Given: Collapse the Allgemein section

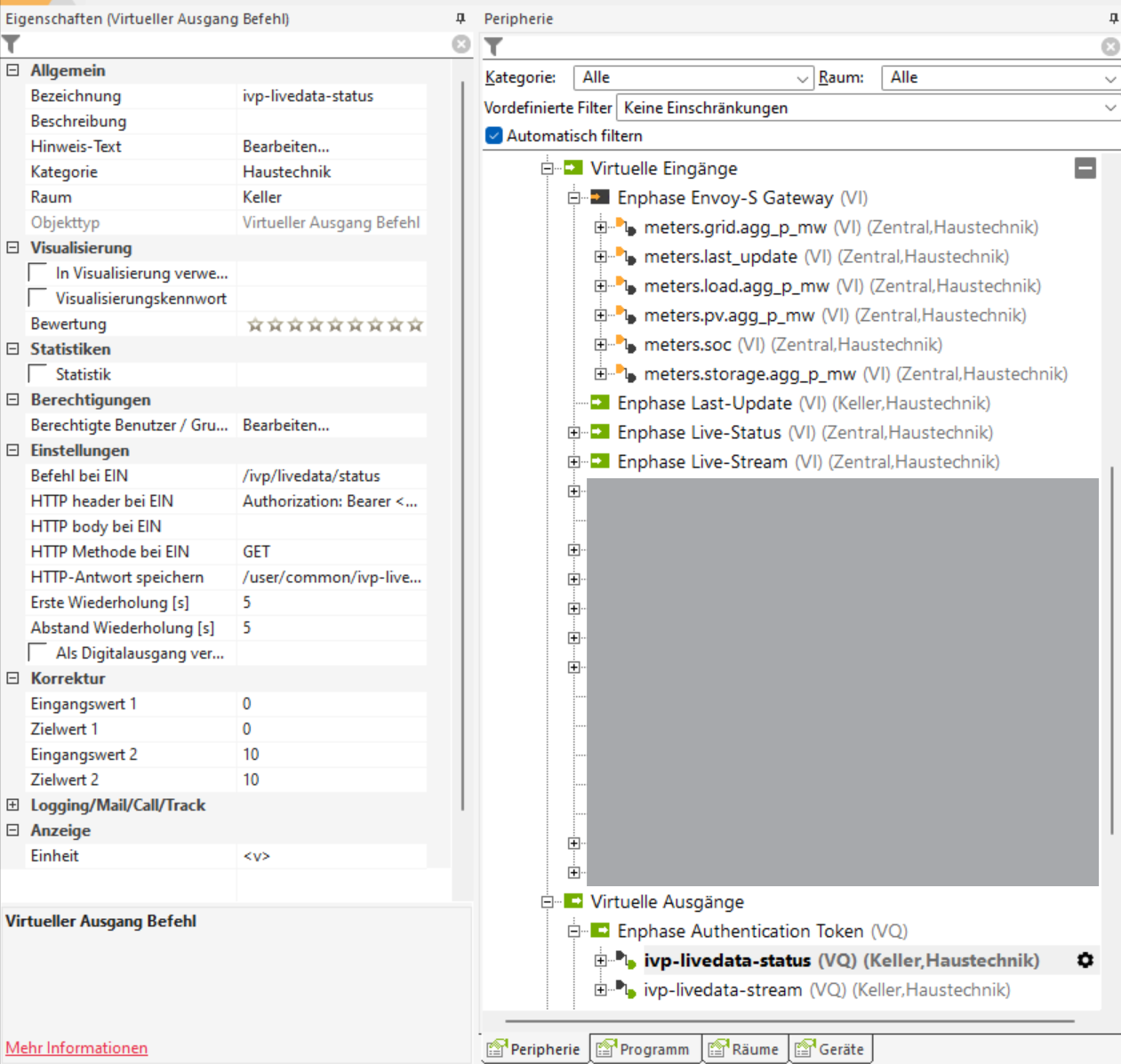Looking at the screenshot, I should point(12,69).
